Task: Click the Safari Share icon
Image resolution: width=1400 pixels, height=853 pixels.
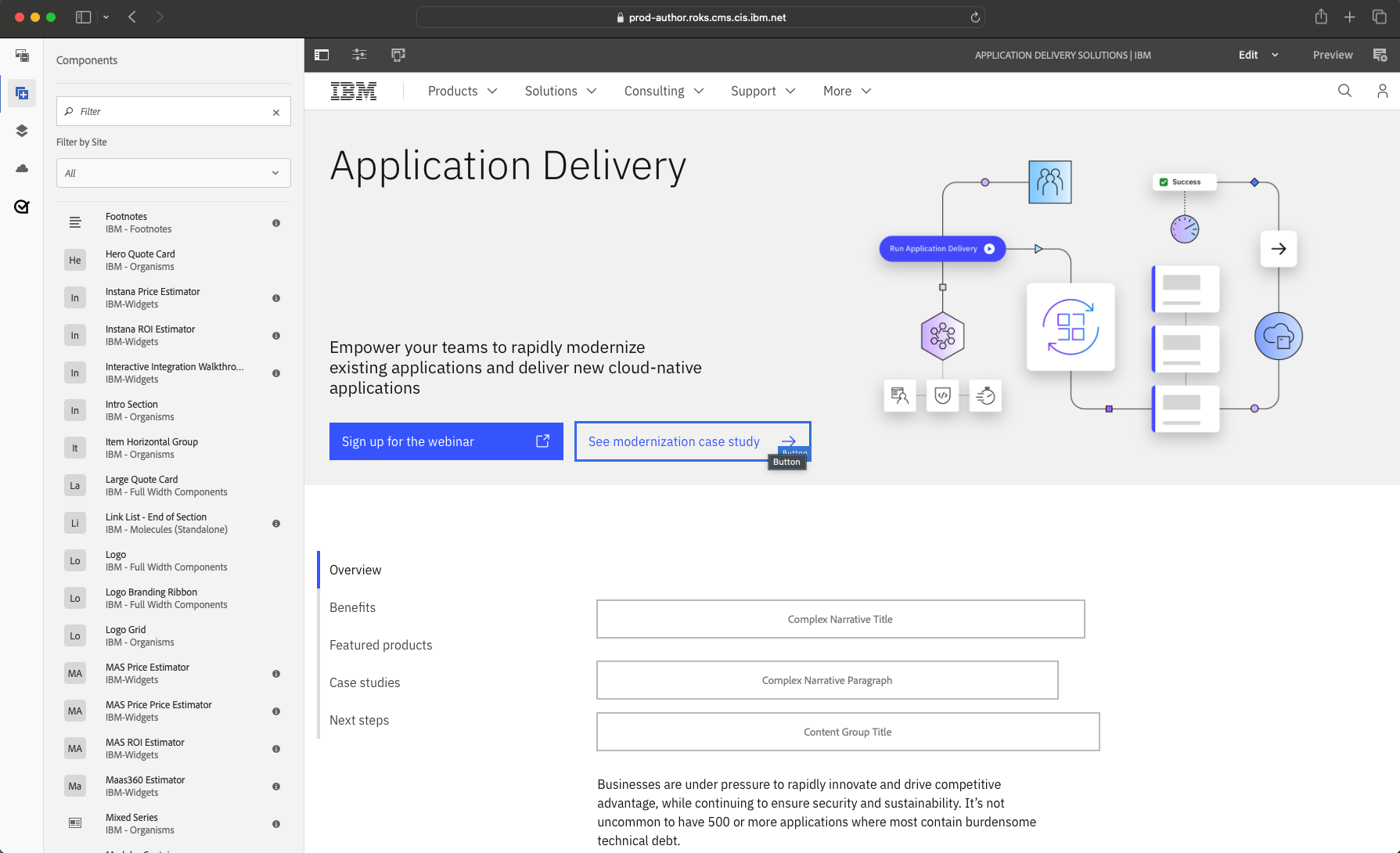Action: 1321,16
